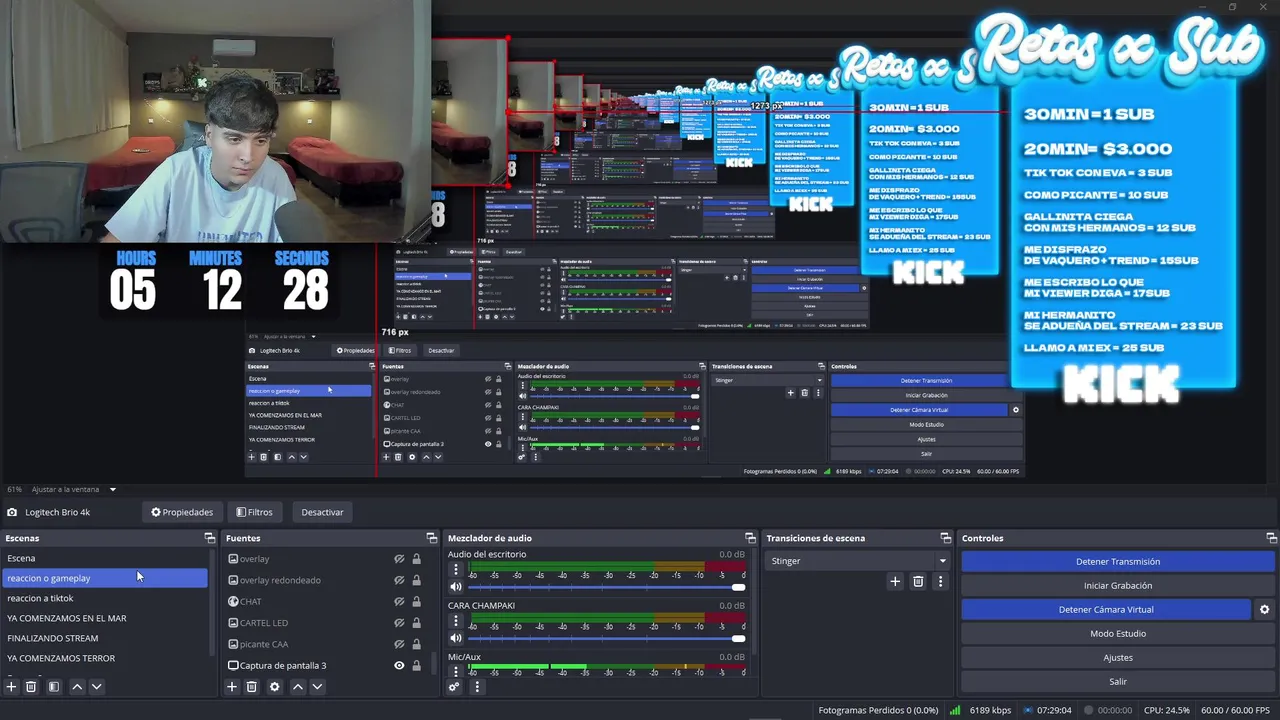Undock the Fuentes panel
This screenshot has height=720, width=1280.
[x=431, y=538]
